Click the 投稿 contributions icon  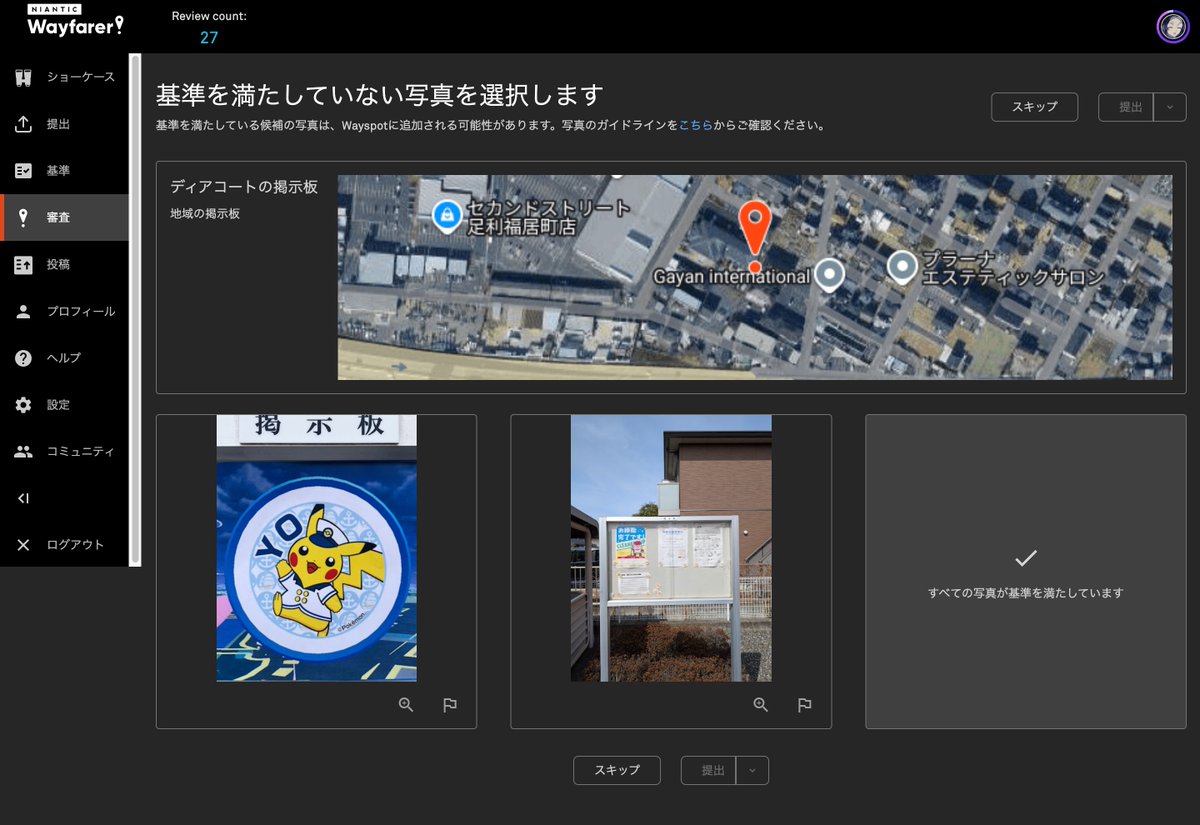click(x=24, y=264)
